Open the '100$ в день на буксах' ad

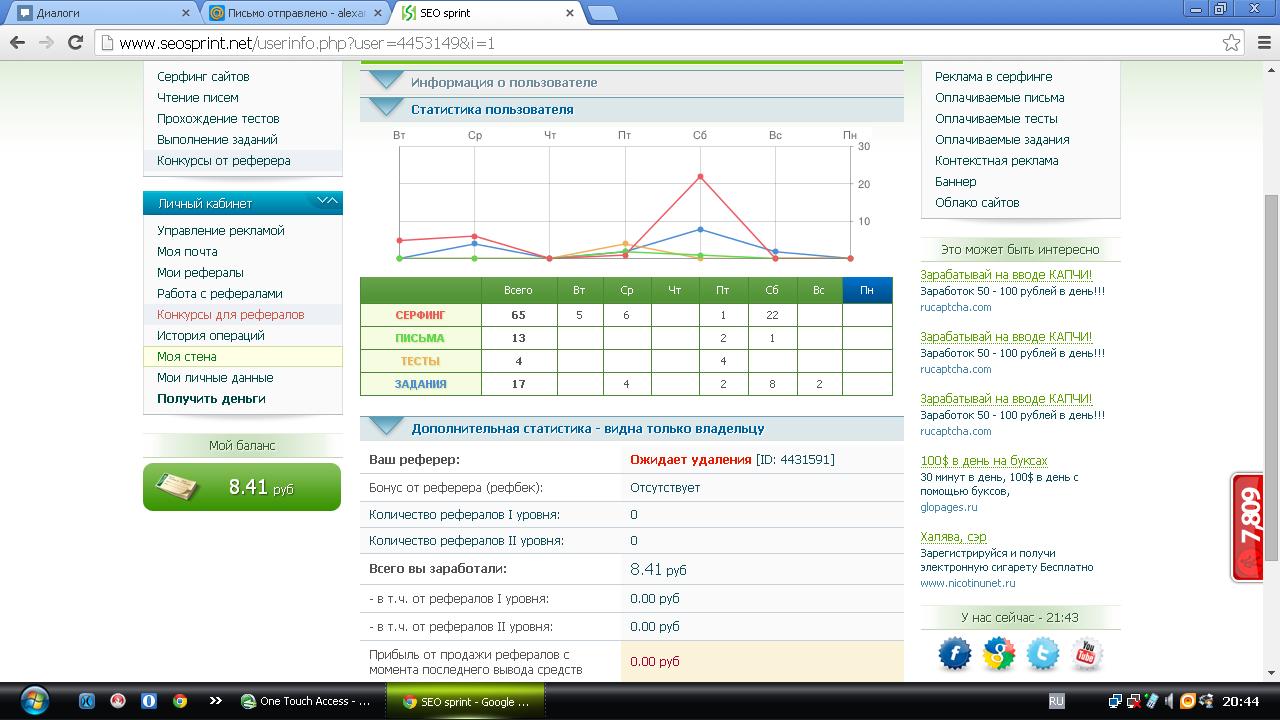point(984,461)
